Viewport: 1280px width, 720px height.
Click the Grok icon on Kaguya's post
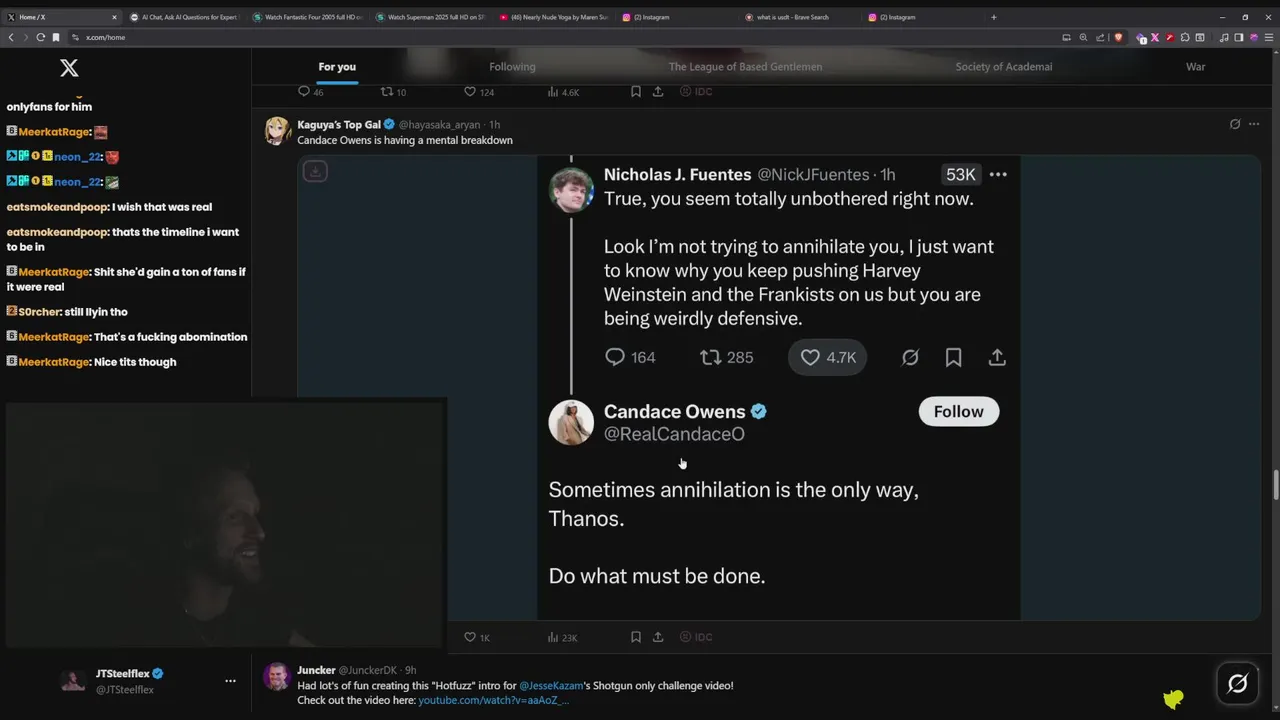point(1235,124)
